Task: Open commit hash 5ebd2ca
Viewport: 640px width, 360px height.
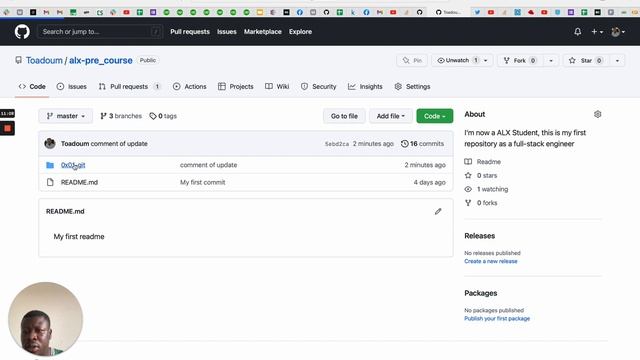Action: coord(337,144)
